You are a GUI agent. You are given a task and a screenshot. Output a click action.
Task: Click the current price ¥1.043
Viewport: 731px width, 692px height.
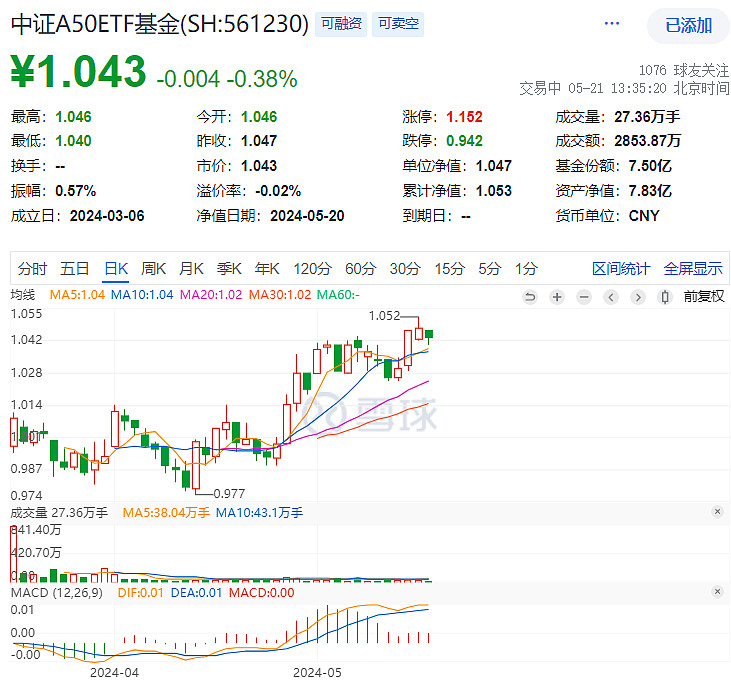tap(78, 72)
